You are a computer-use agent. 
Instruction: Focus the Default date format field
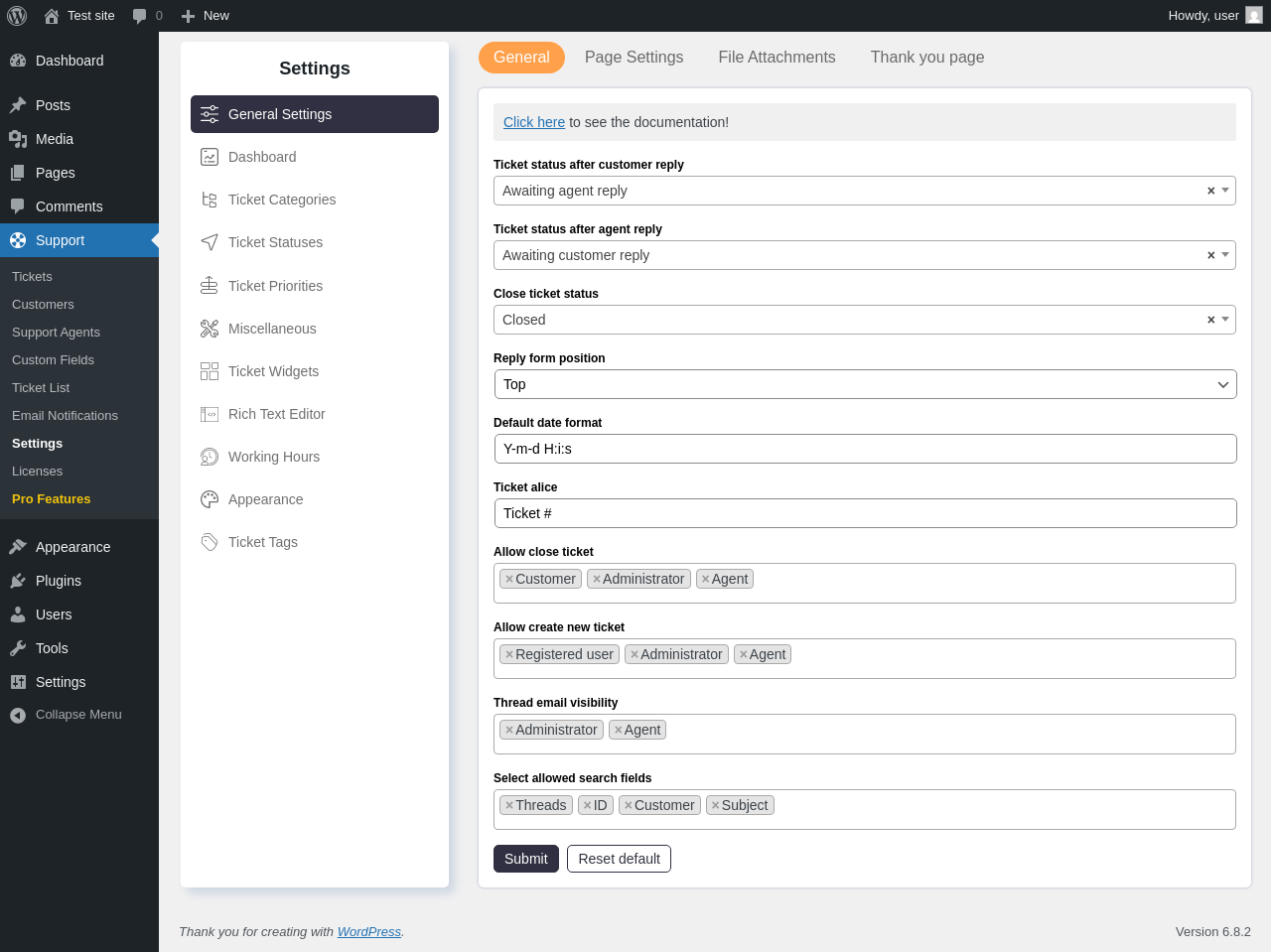pos(866,449)
